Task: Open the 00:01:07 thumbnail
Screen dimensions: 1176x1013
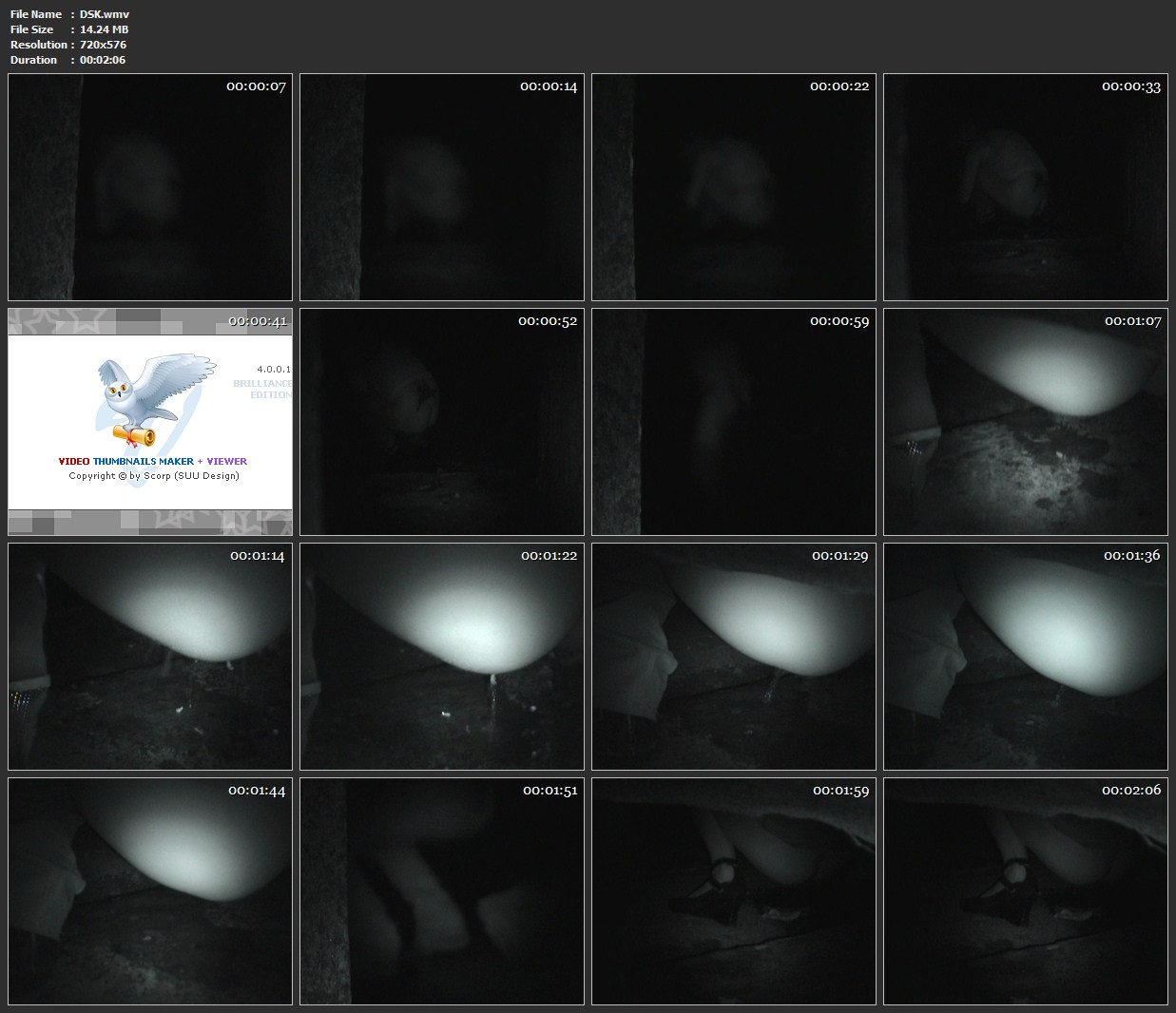Action: coord(1026,422)
